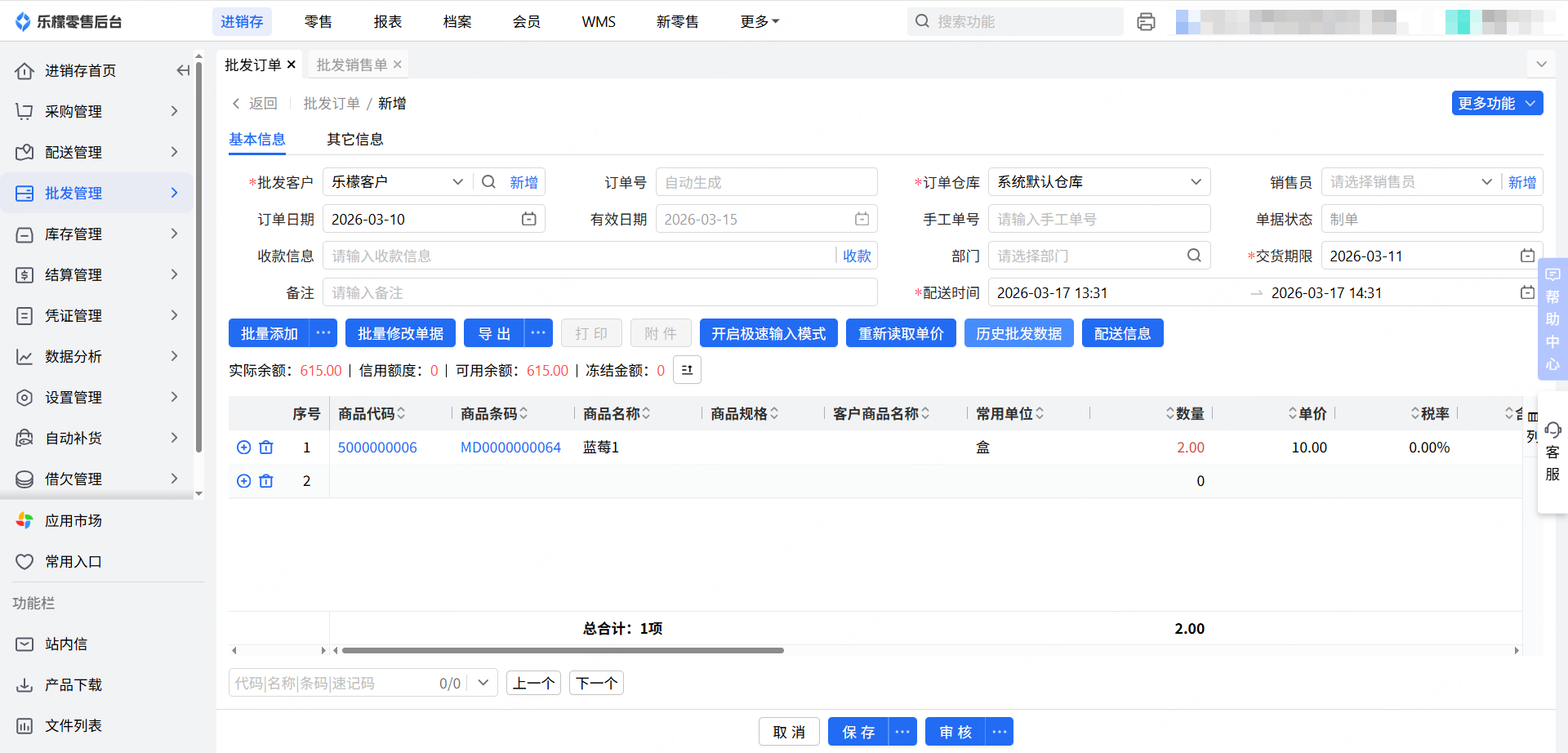Open the 报表 top menu
The image size is (1568, 753).
point(387,22)
